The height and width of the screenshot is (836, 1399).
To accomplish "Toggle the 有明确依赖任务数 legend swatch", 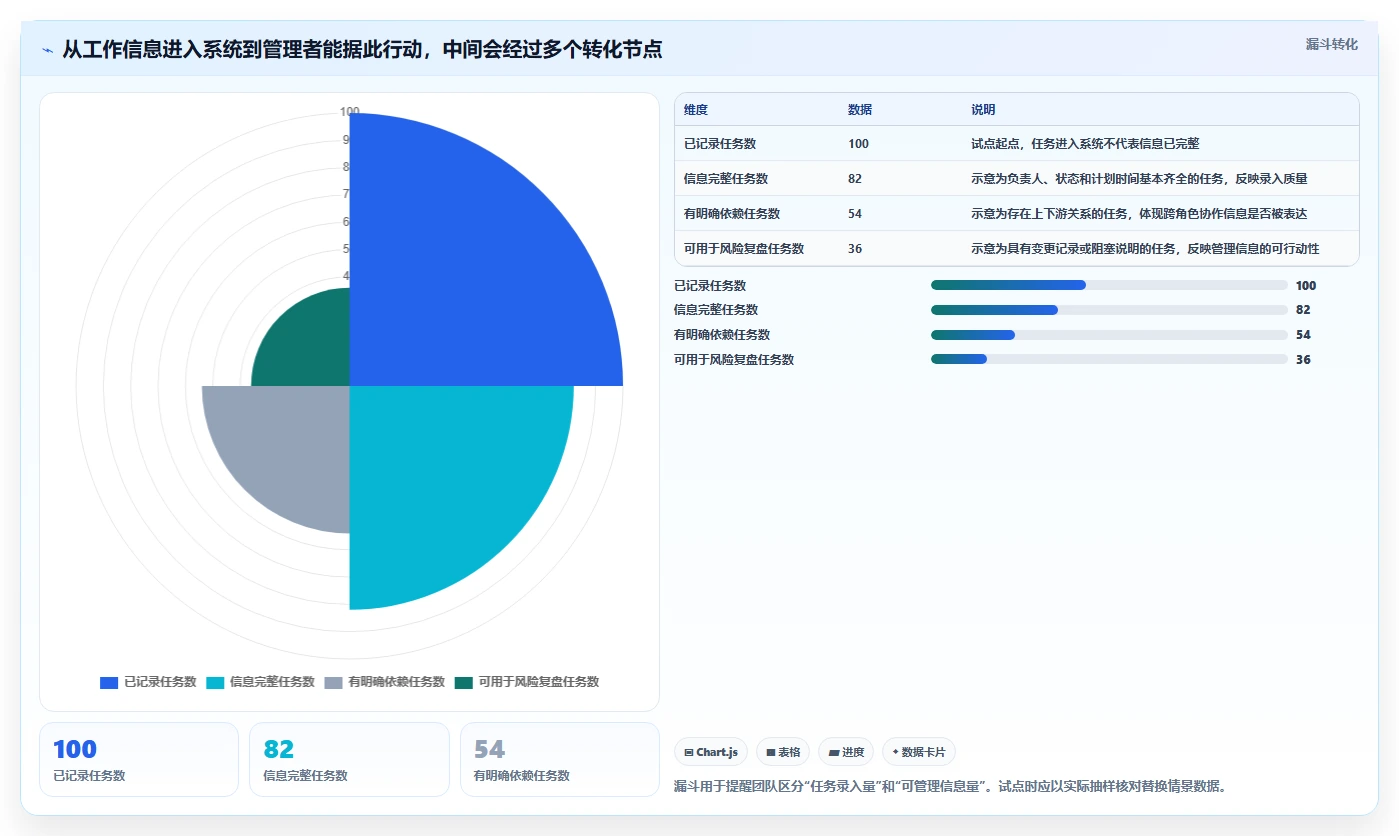I will coord(333,683).
